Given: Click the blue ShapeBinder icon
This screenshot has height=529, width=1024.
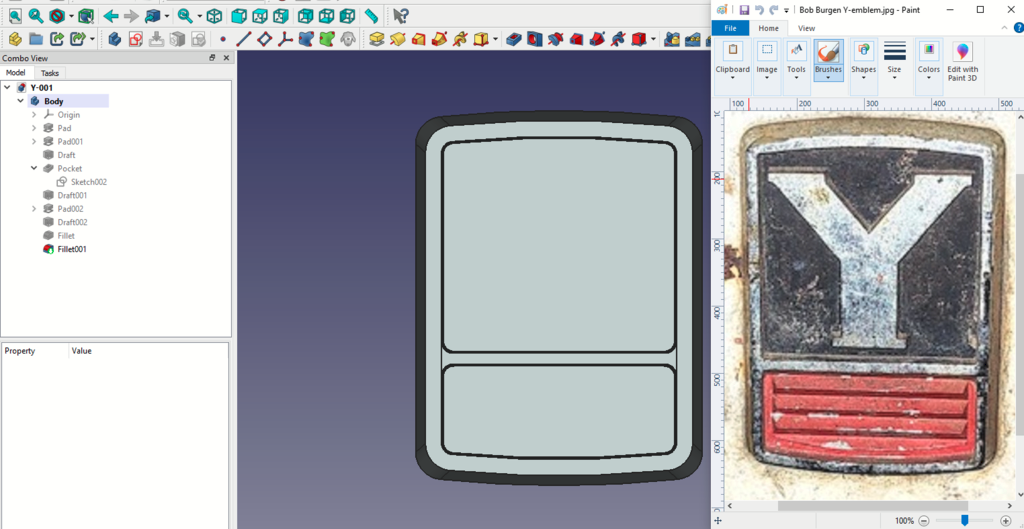Looking at the screenshot, I should click(306, 39).
